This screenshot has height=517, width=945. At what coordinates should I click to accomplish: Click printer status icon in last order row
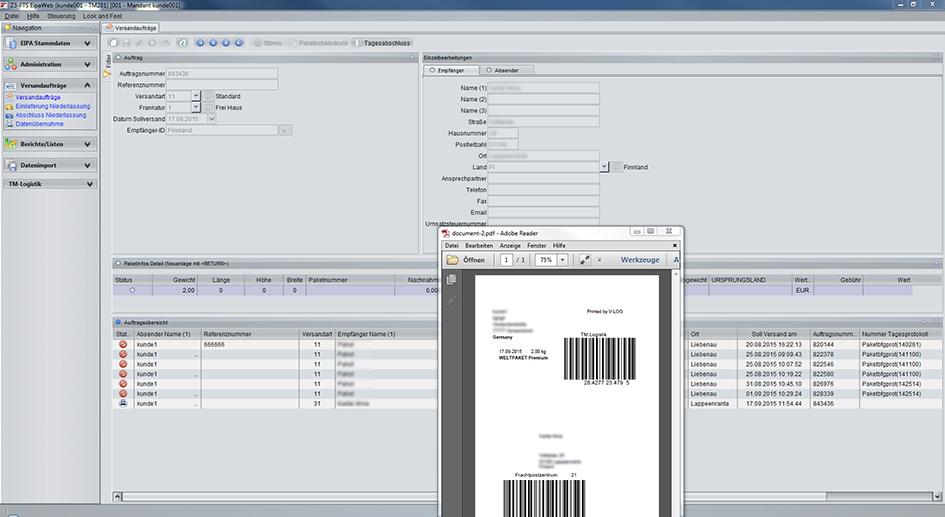pyautogui.click(x=123, y=403)
